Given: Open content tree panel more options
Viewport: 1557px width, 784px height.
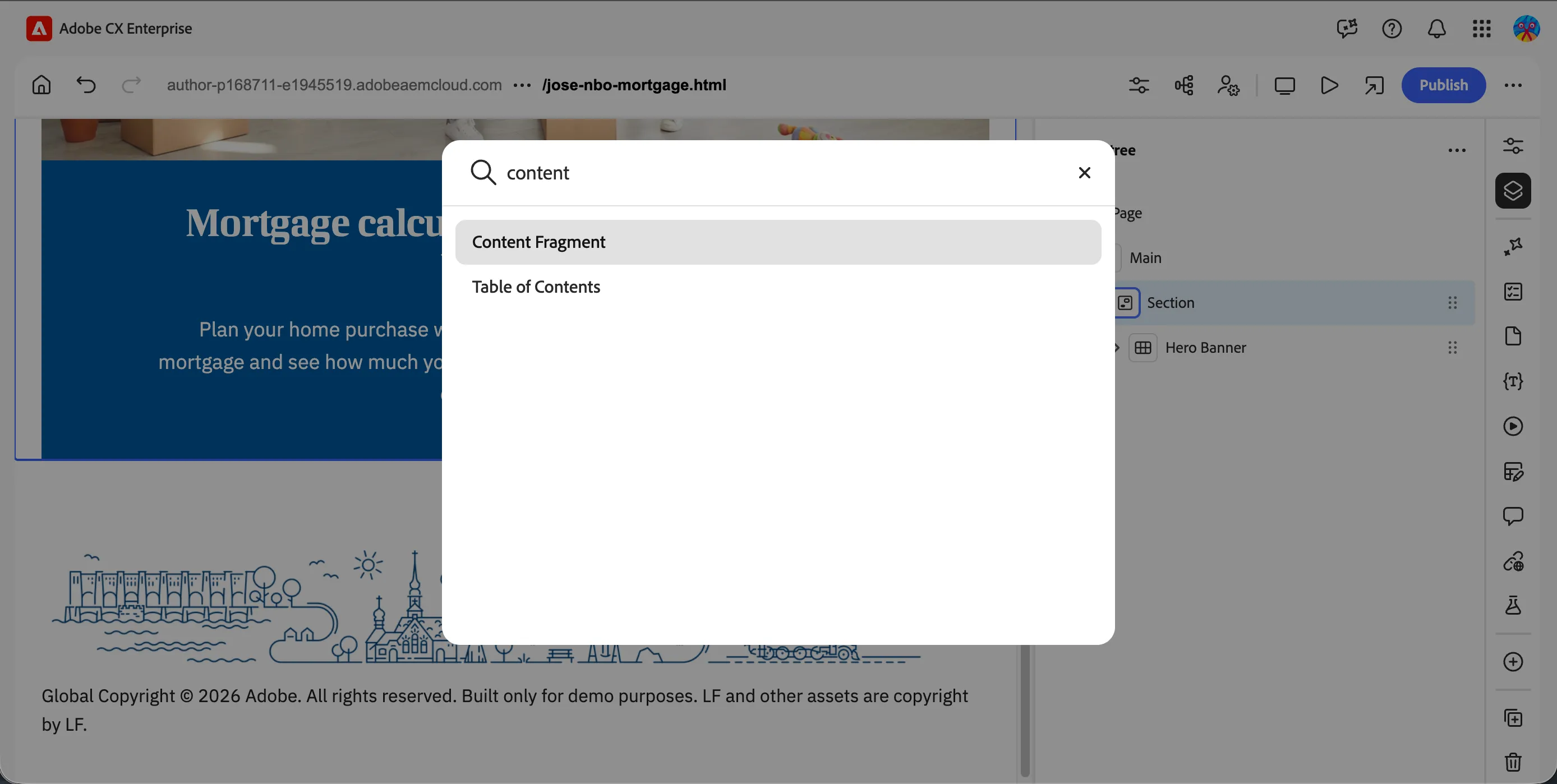Looking at the screenshot, I should pyautogui.click(x=1457, y=150).
